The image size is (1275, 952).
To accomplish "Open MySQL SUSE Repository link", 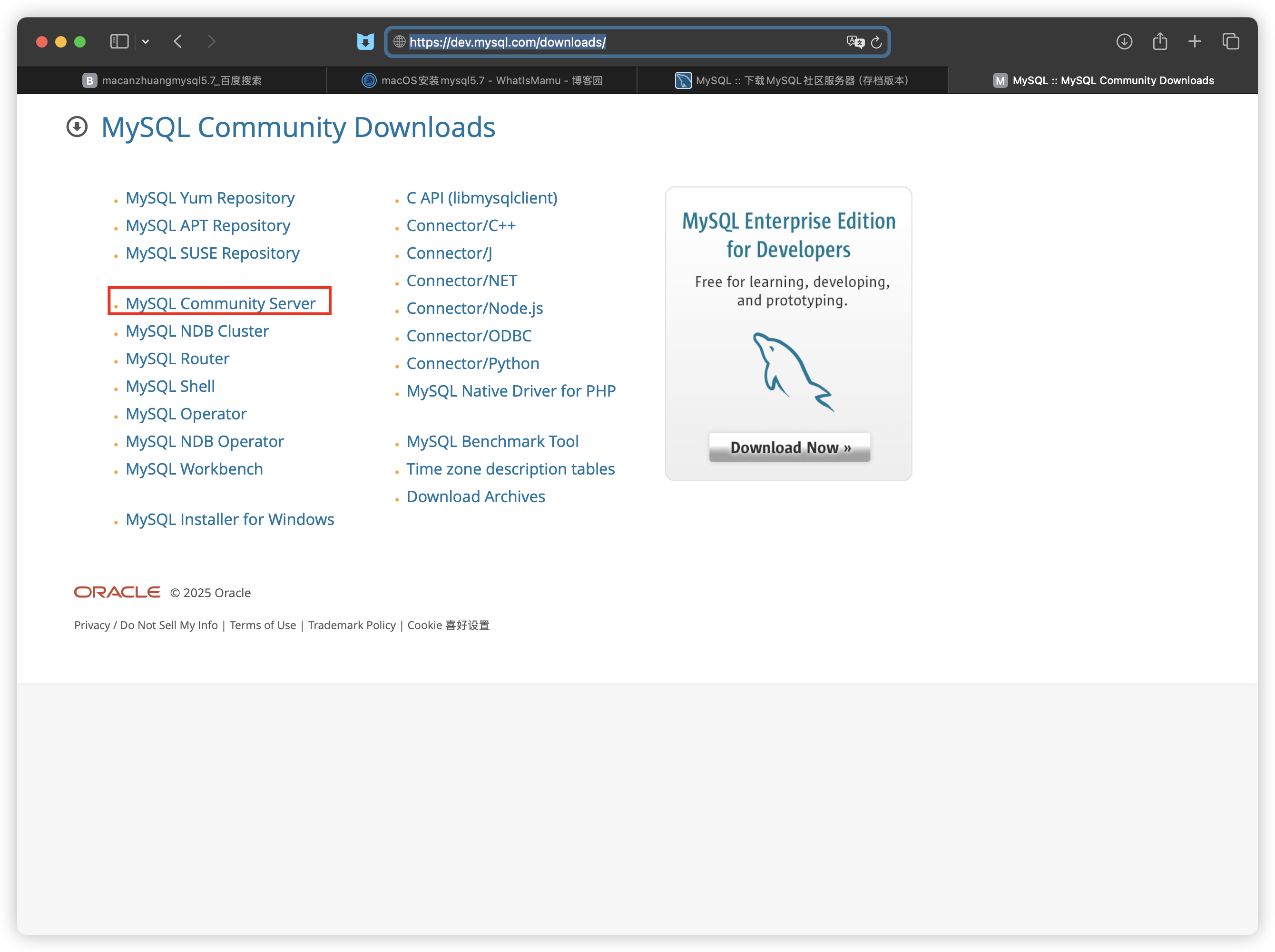I will [x=212, y=253].
